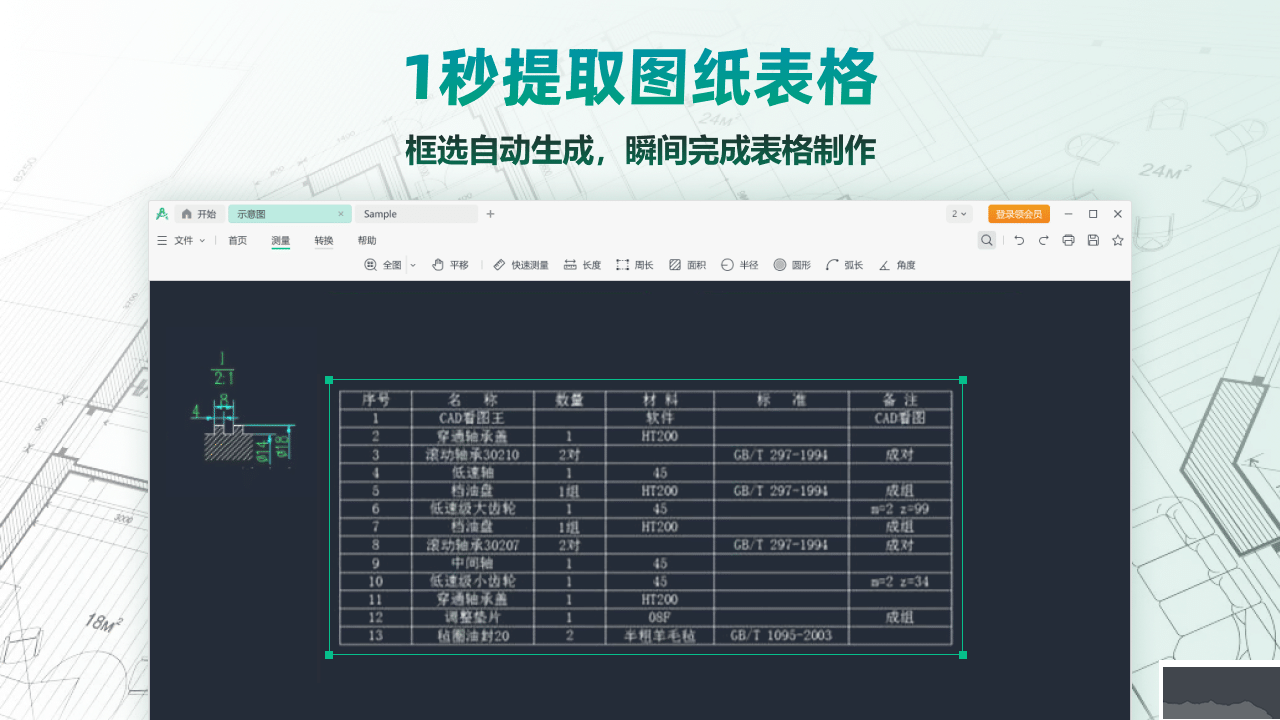Expand the 全图 dropdown arrow
This screenshot has width=1280, height=720.
pos(413,265)
